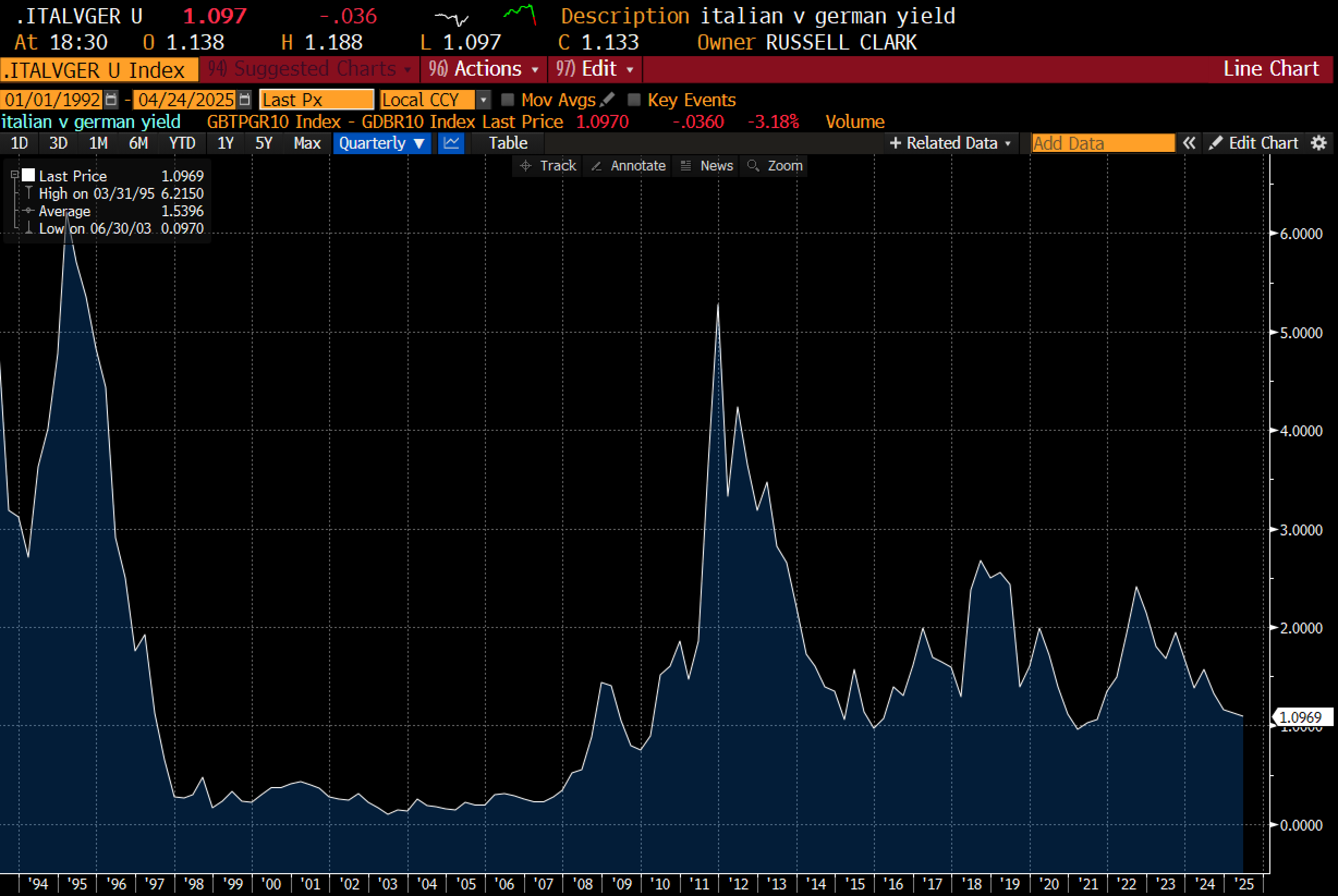Activate the Track crosshair tool
Image resolution: width=1338 pixels, height=896 pixels.
point(548,166)
